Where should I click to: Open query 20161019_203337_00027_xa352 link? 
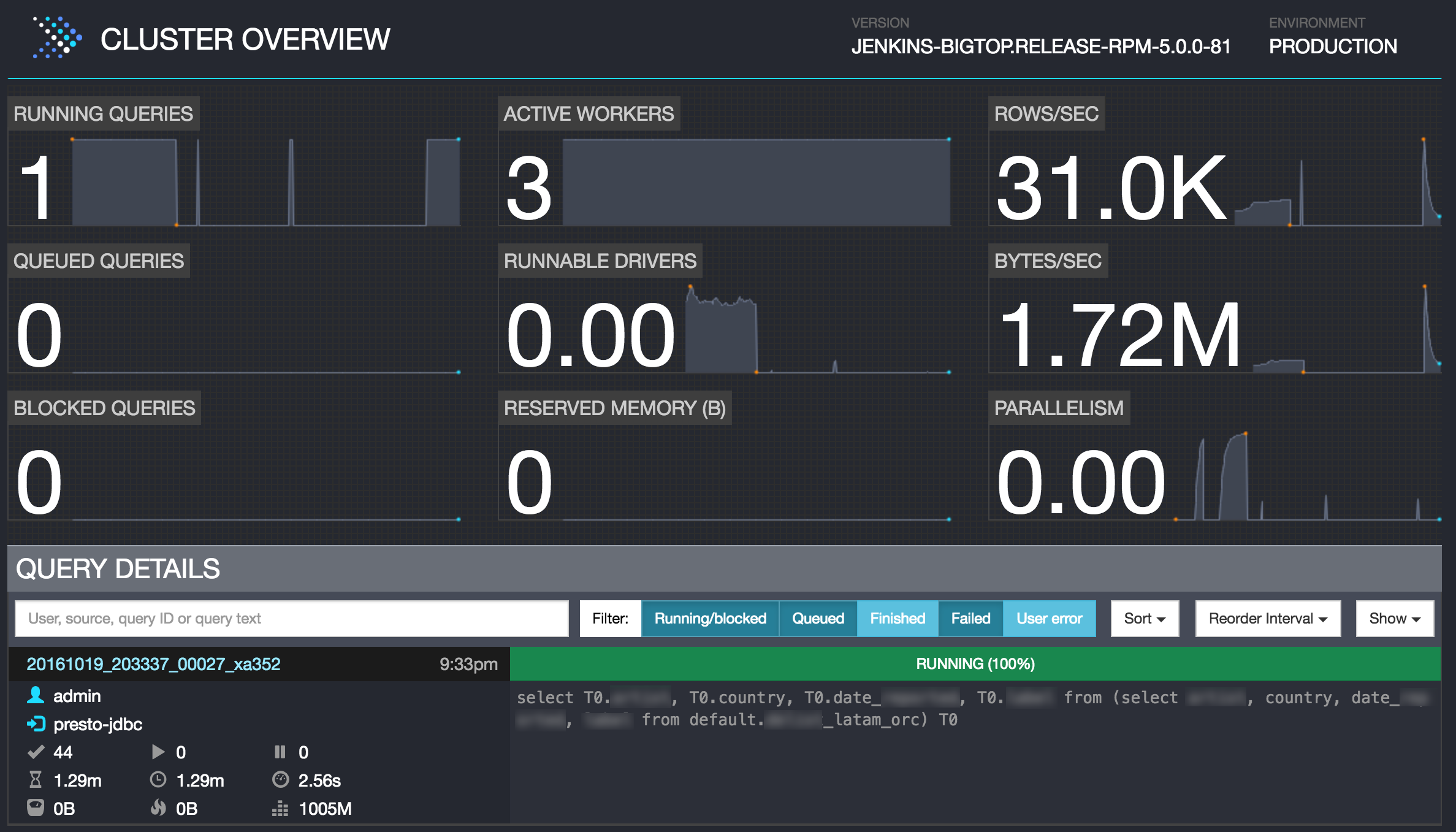pyautogui.click(x=153, y=664)
